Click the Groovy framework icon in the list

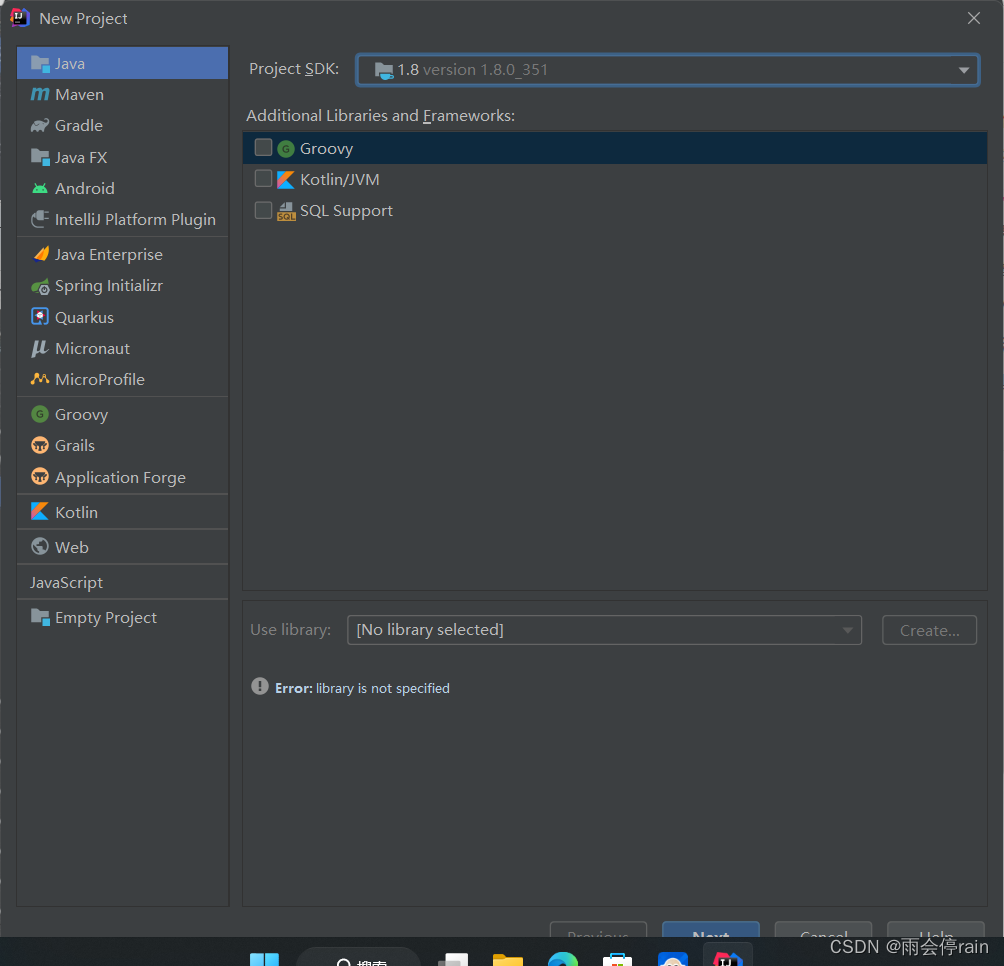coord(286,149)
